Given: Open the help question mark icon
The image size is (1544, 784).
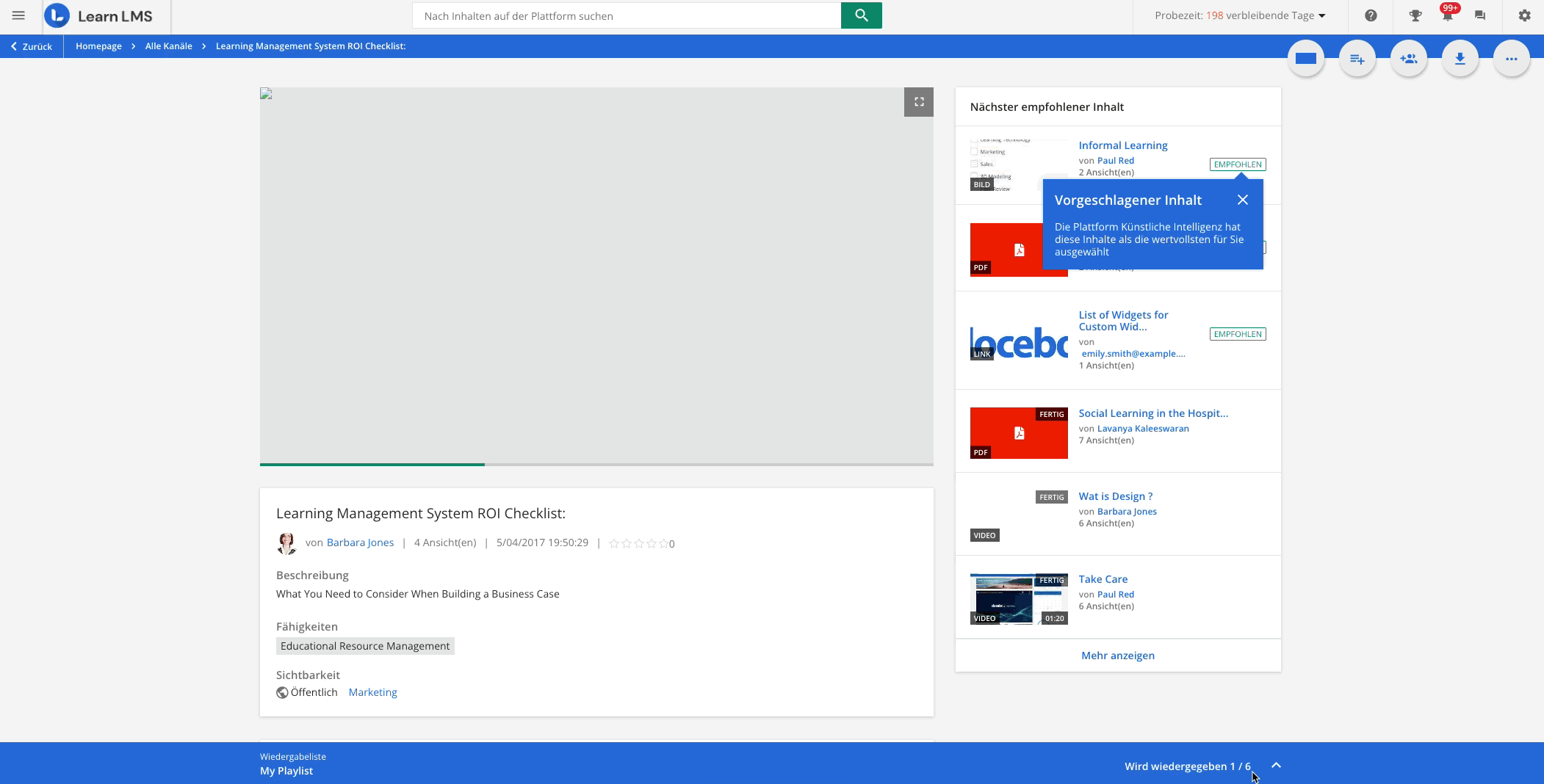Looking at the screenshot, I should [1371, 15].
